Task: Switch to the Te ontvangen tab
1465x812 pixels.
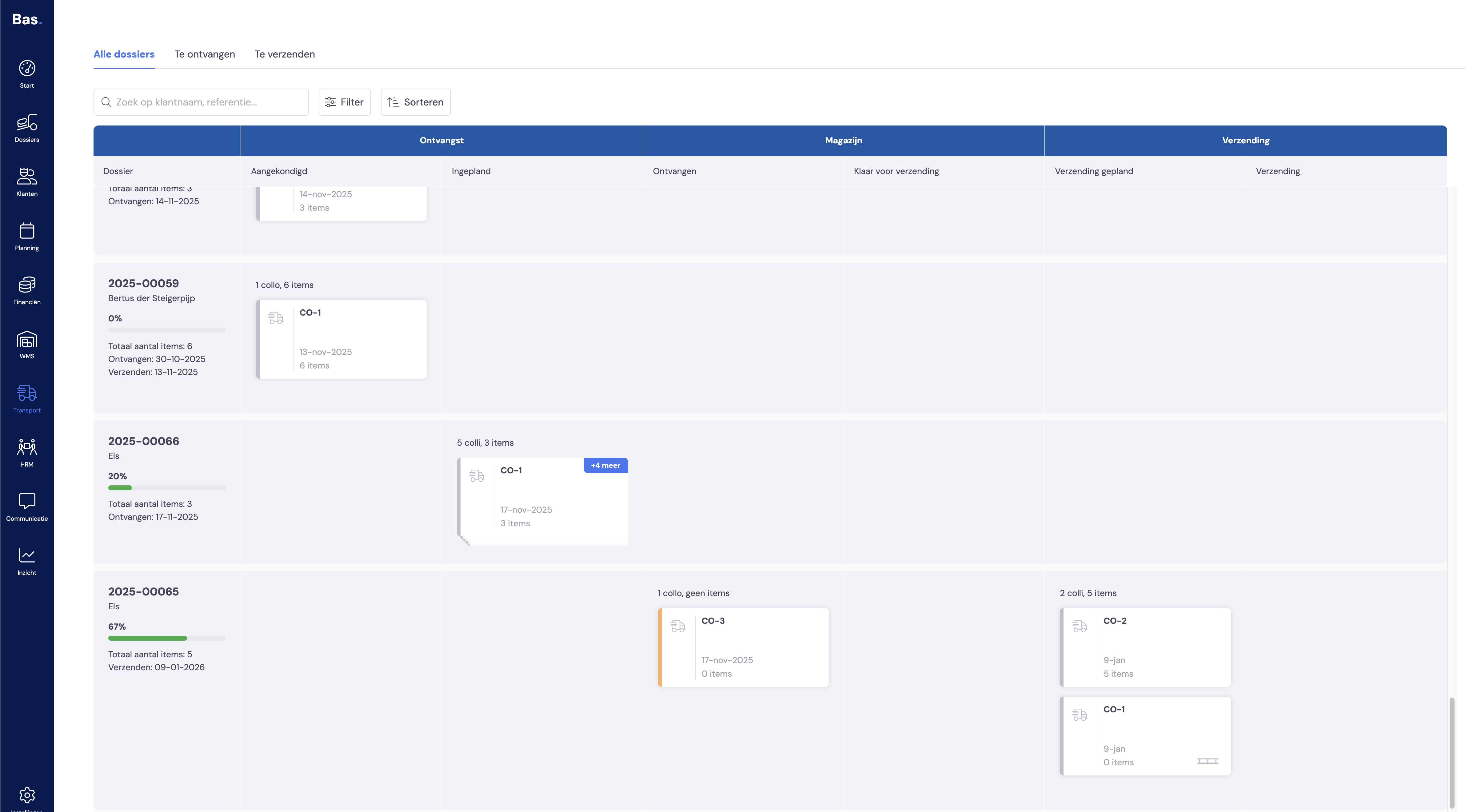Action: (x=205, y=54)
